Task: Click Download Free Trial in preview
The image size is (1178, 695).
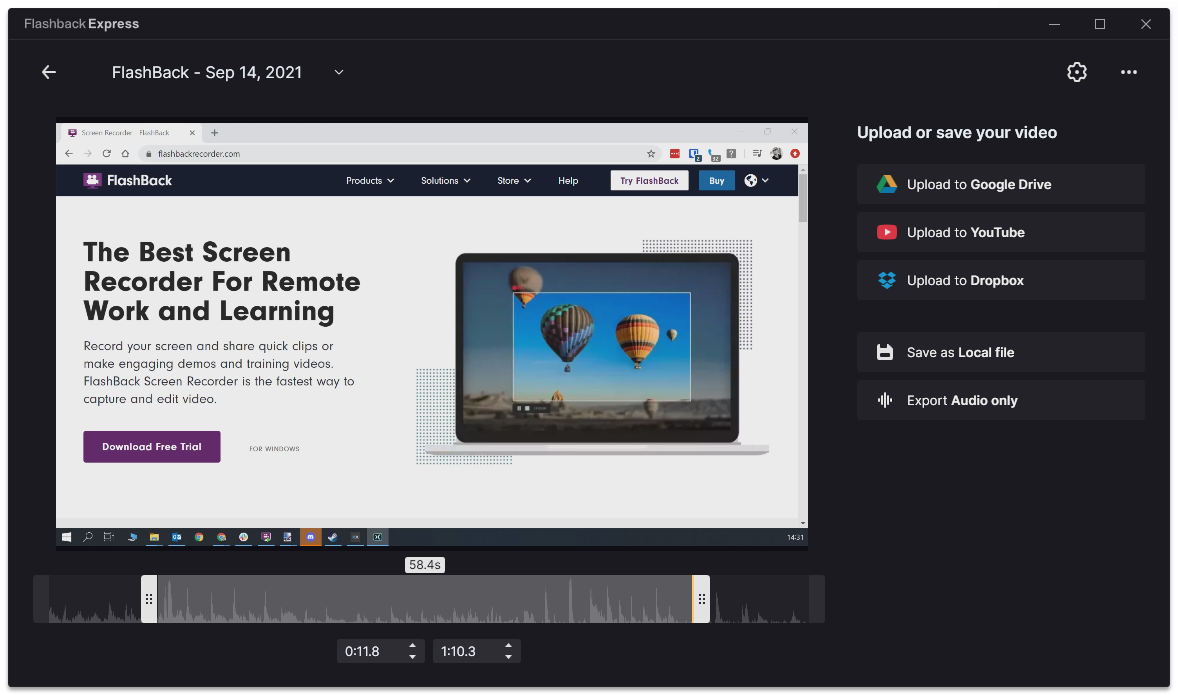Action: tap(152, 446)
